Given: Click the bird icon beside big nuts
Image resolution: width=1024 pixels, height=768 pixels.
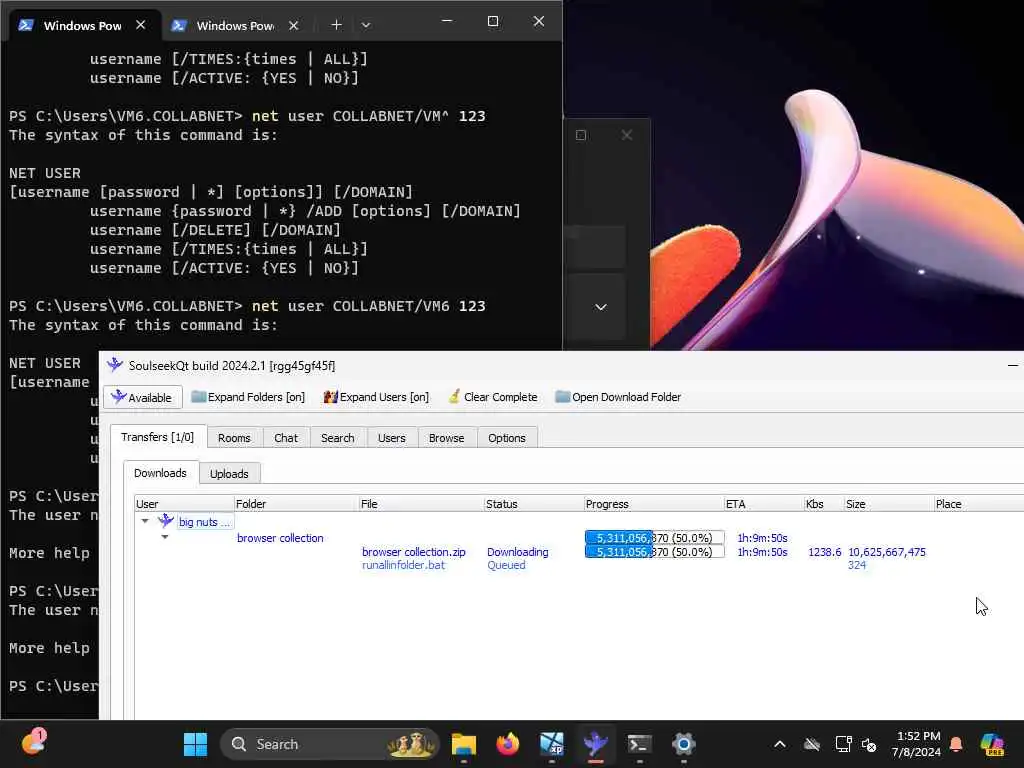Looking at the screenshot, I should coord(166,520).
